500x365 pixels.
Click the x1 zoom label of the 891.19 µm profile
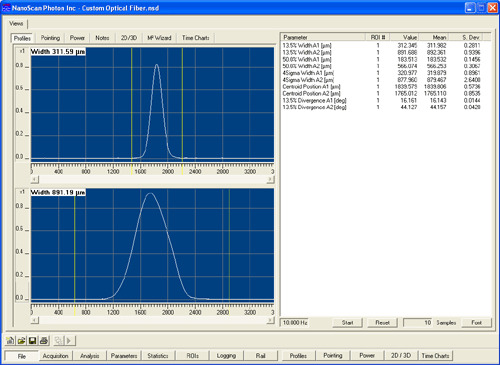[22, 192]
